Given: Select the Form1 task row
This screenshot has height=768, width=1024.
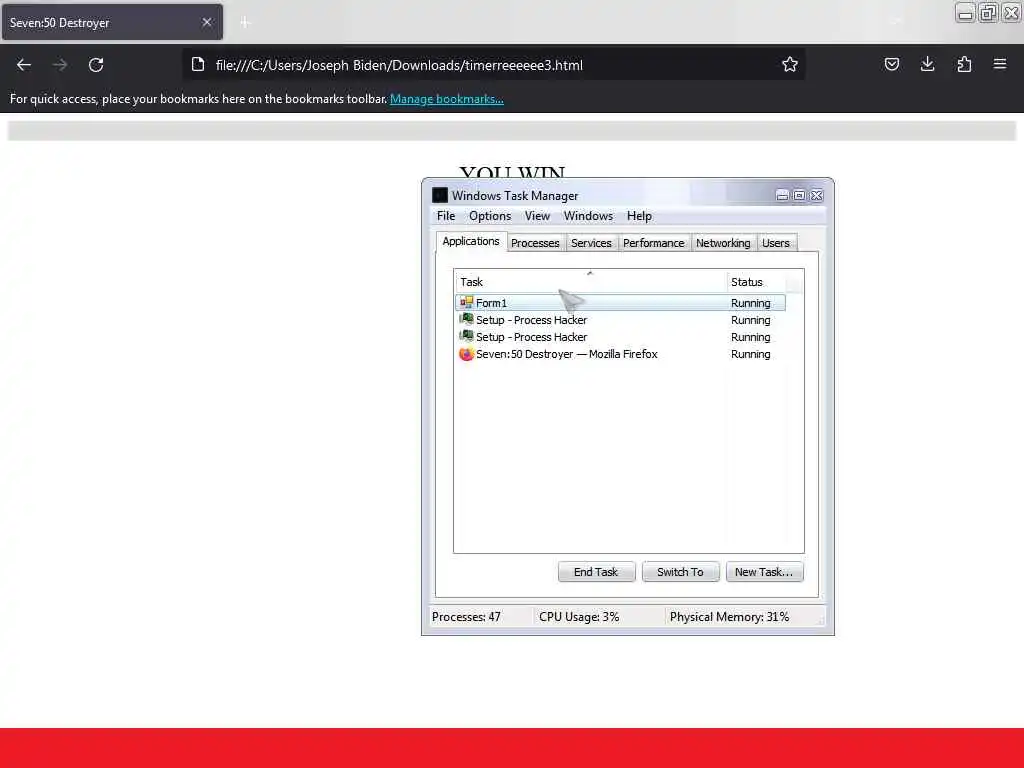Looking at the screenshot, I should coord(620,302).
